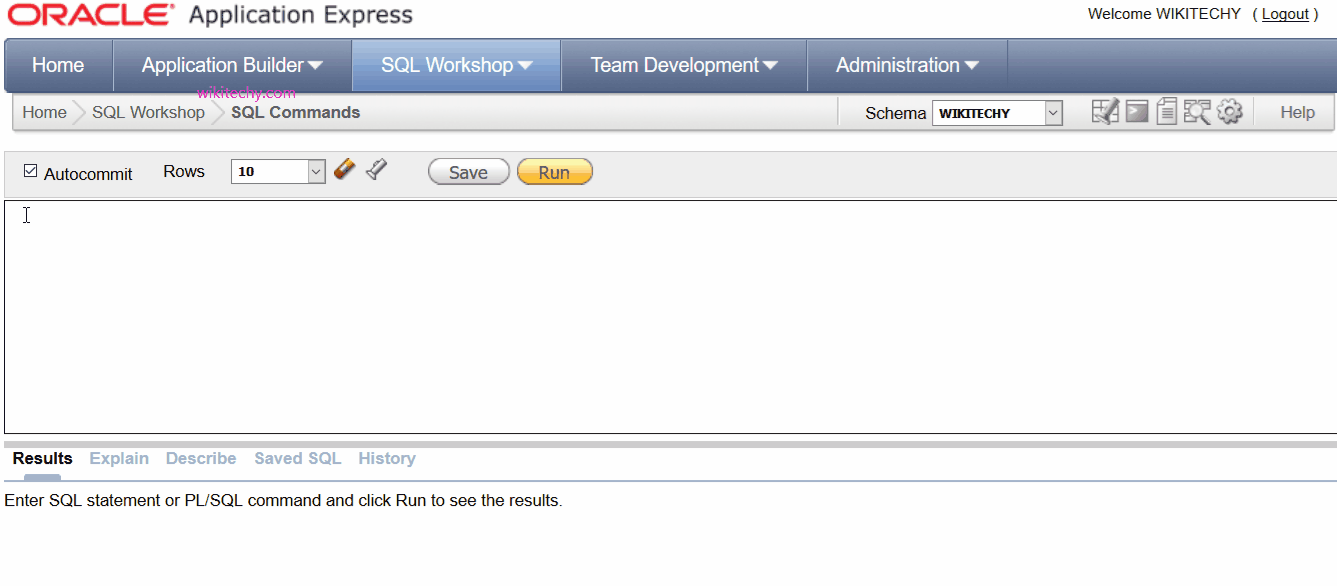Click the flashlight Find Tables icon

376,170
